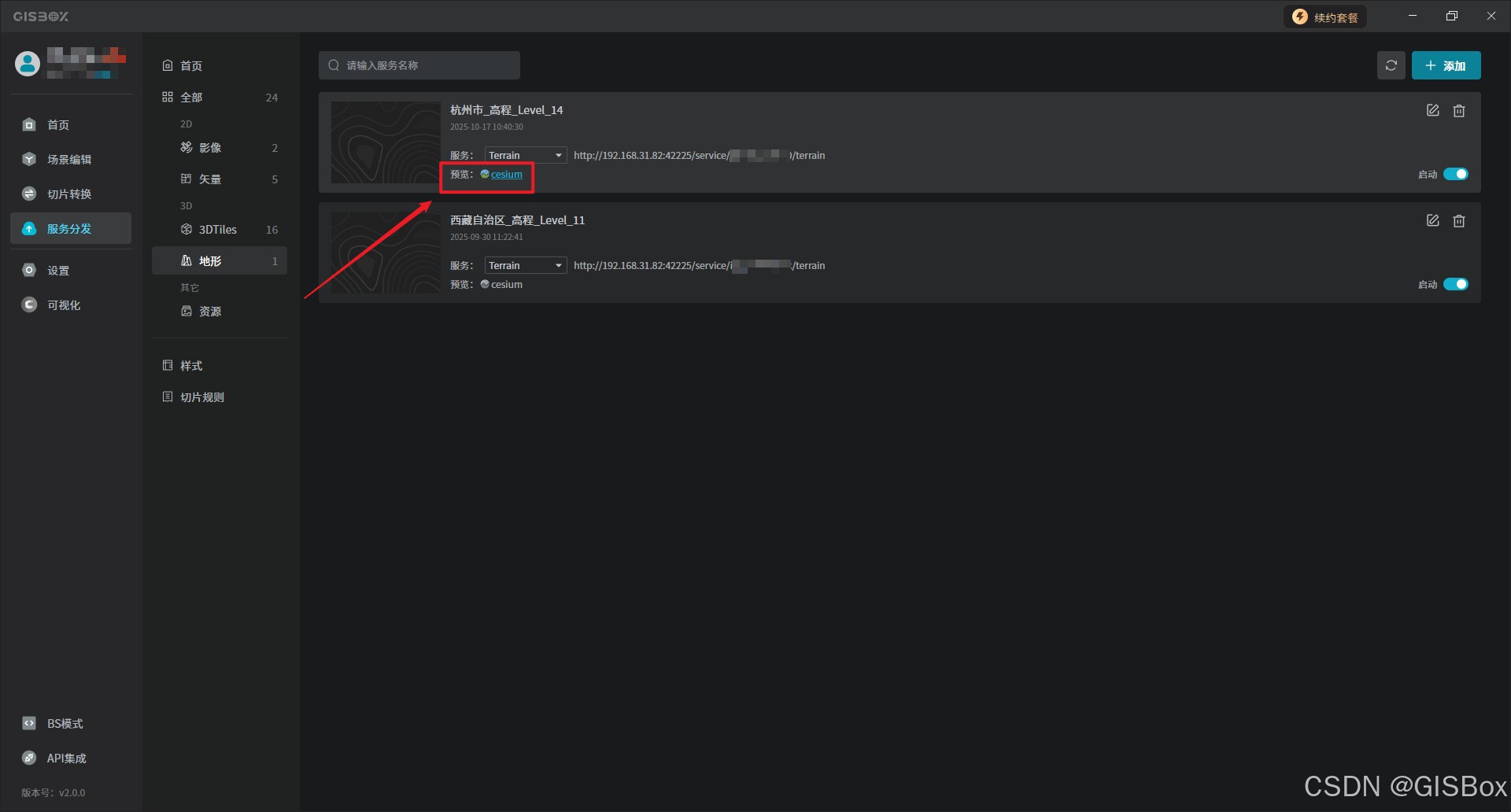1511x812 pixels.
Task: Click 设置 gear icon
Action: tap(29, 271)
